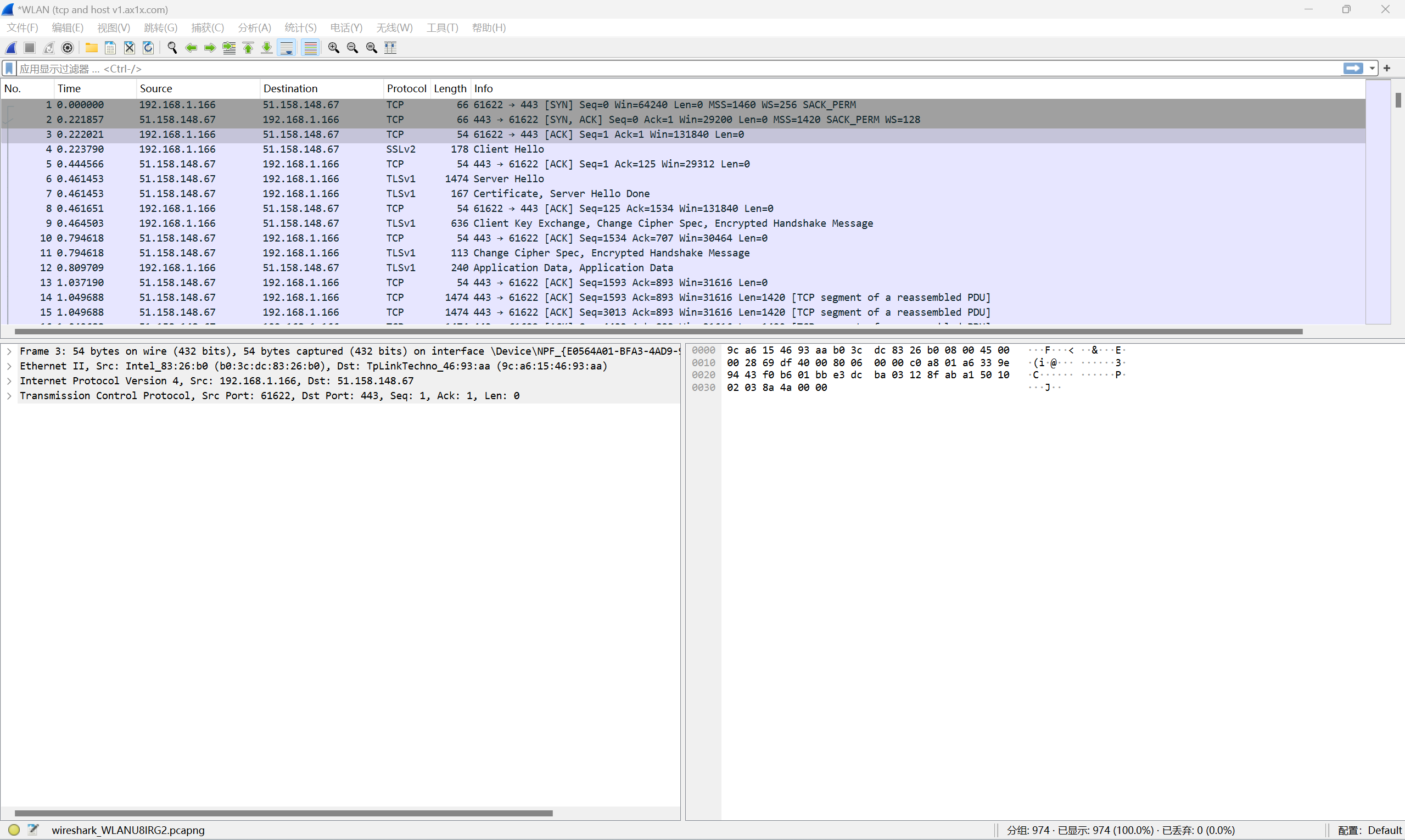This screenshot has width=1405, height=840.
Task: Click the packet list vertical scrollbar thumb
Action: point(1398,100)
